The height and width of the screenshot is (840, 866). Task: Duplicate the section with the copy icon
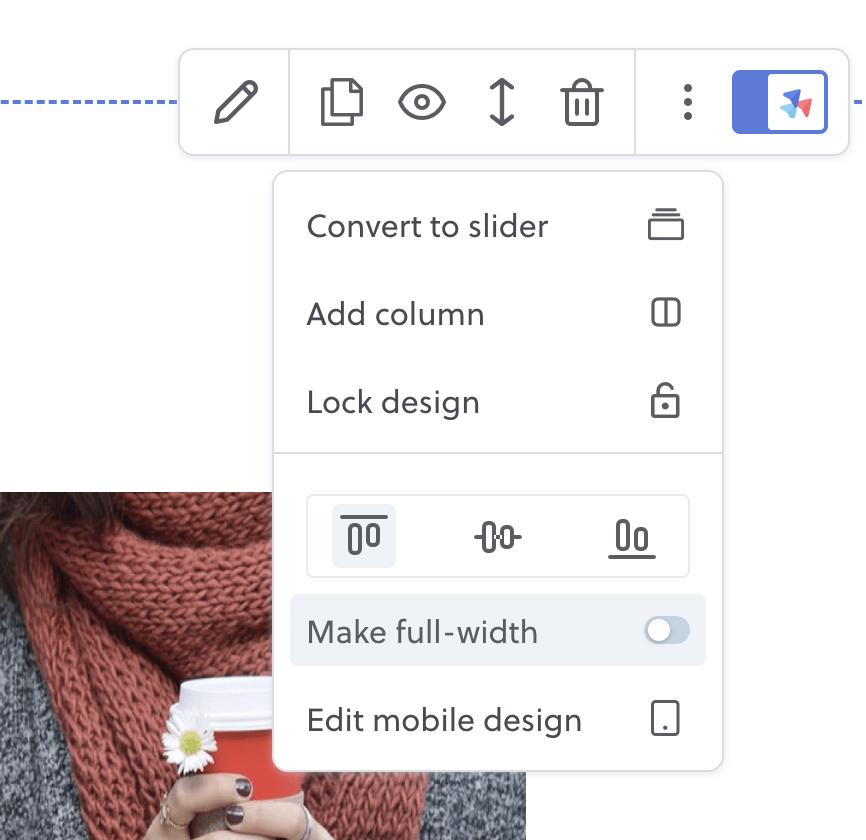click(x=341, y=103)
